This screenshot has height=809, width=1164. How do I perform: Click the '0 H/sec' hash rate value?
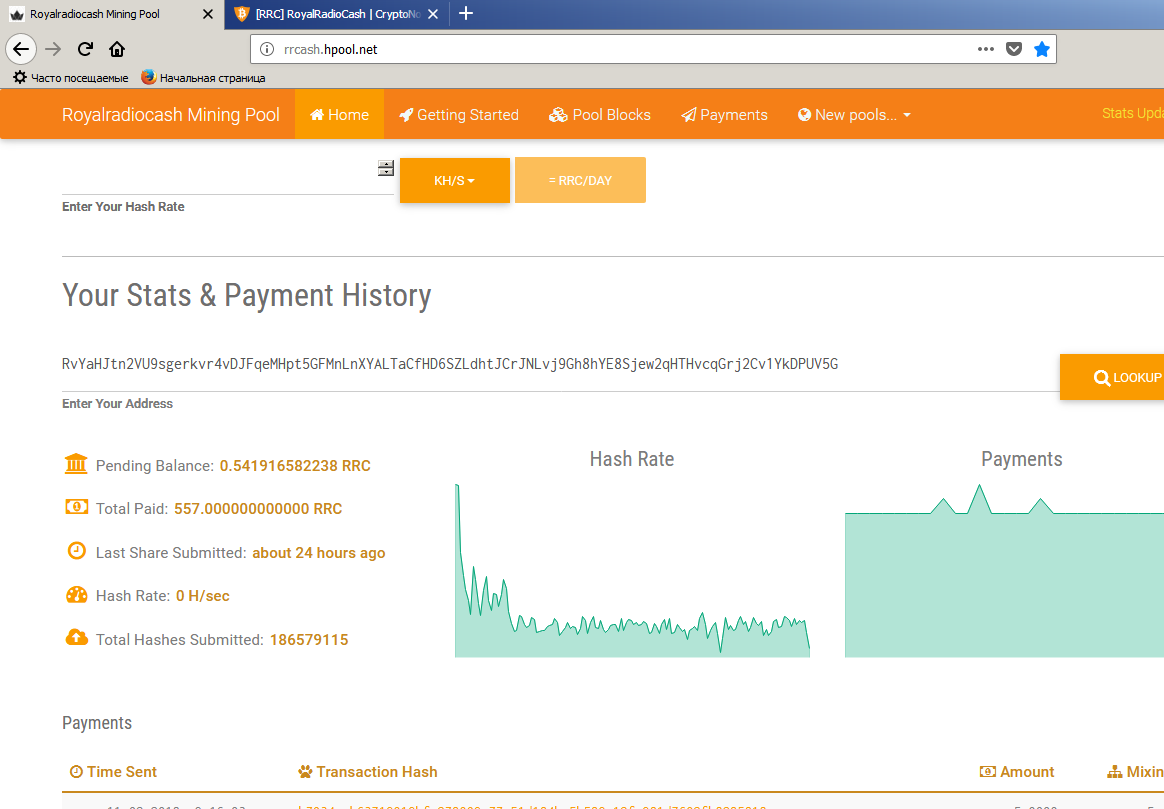click(203, 596)
